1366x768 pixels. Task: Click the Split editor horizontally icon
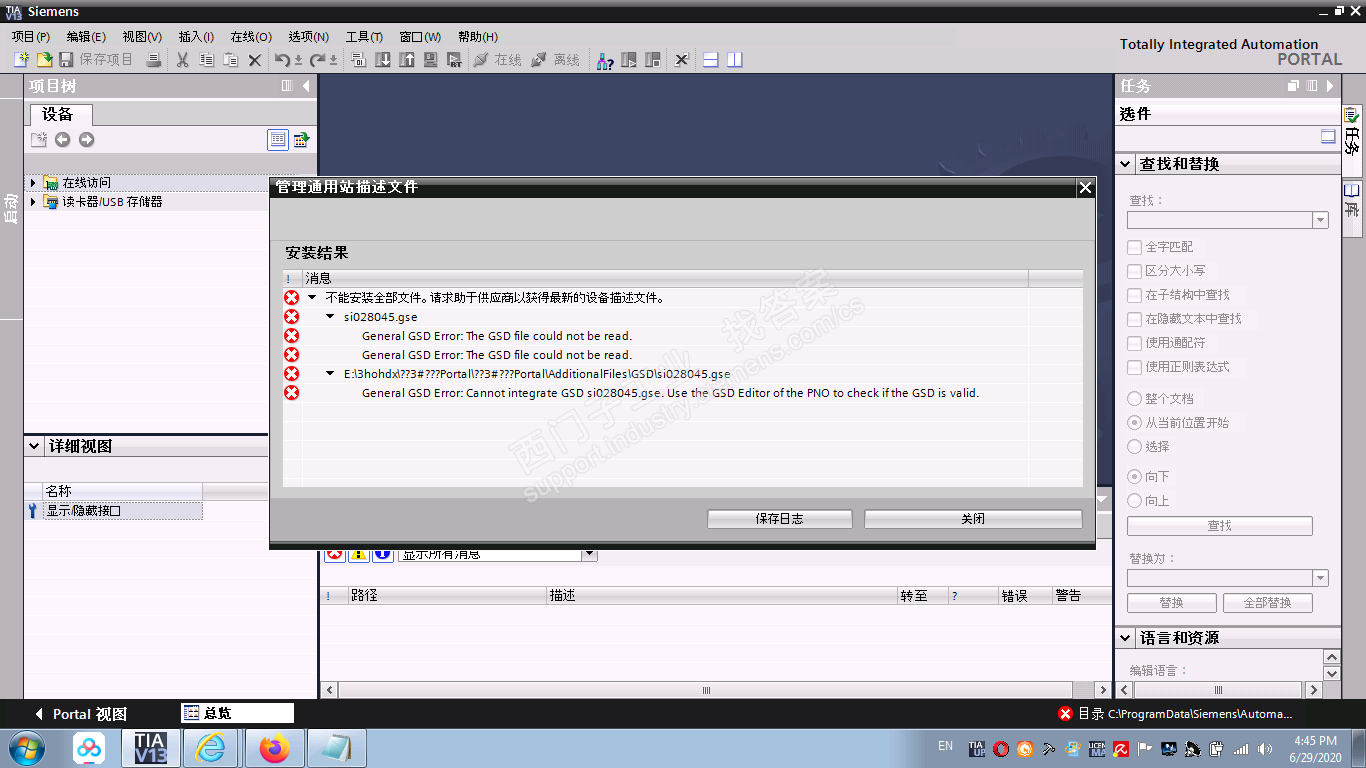711,60
